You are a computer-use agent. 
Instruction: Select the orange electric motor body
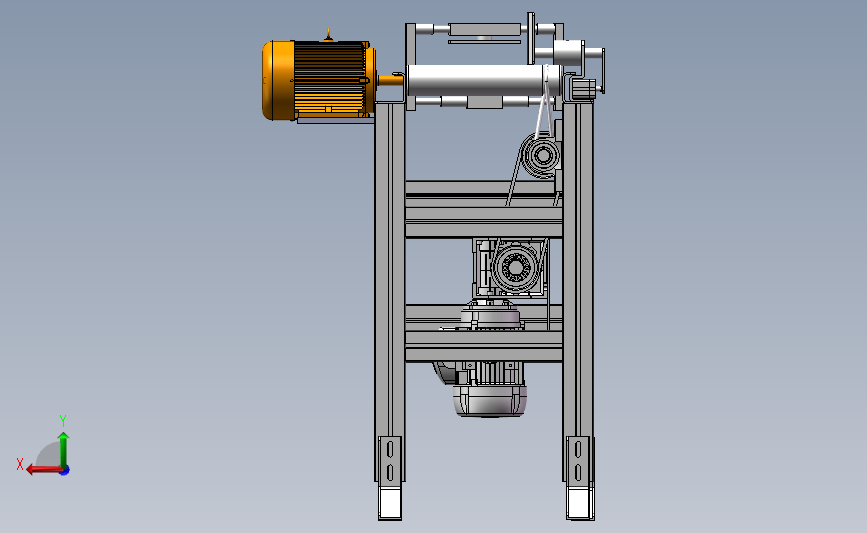click(318, 80)
